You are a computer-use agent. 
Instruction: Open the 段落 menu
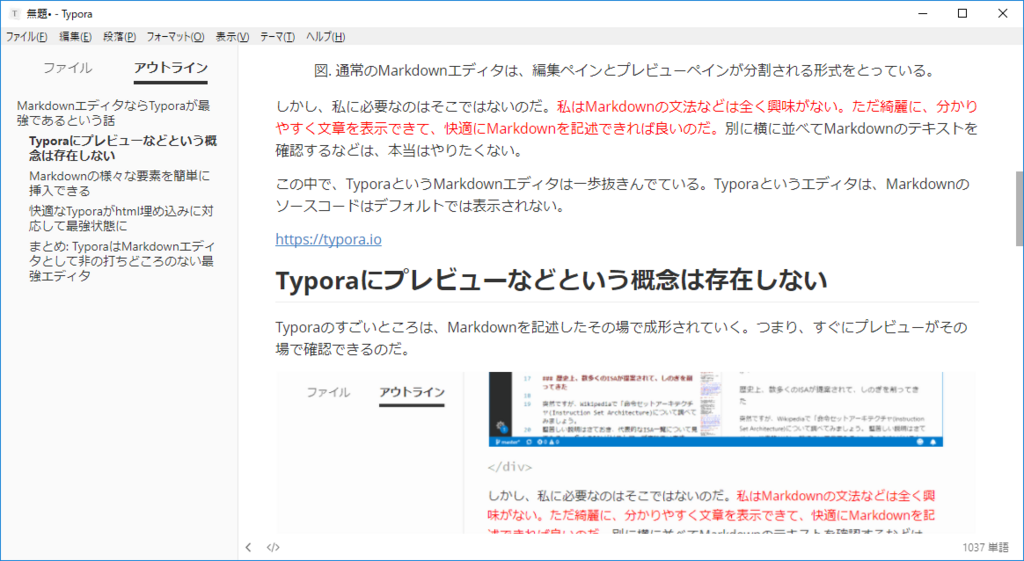click(120, 37)
